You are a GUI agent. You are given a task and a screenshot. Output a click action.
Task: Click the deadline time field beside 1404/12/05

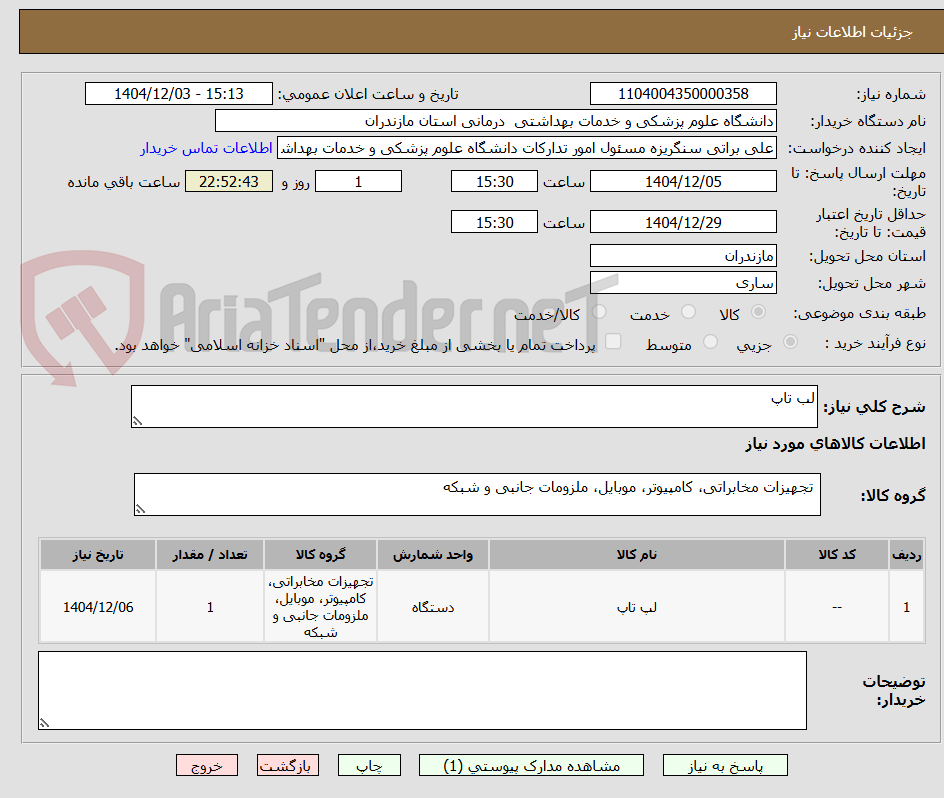pos(494,181)
